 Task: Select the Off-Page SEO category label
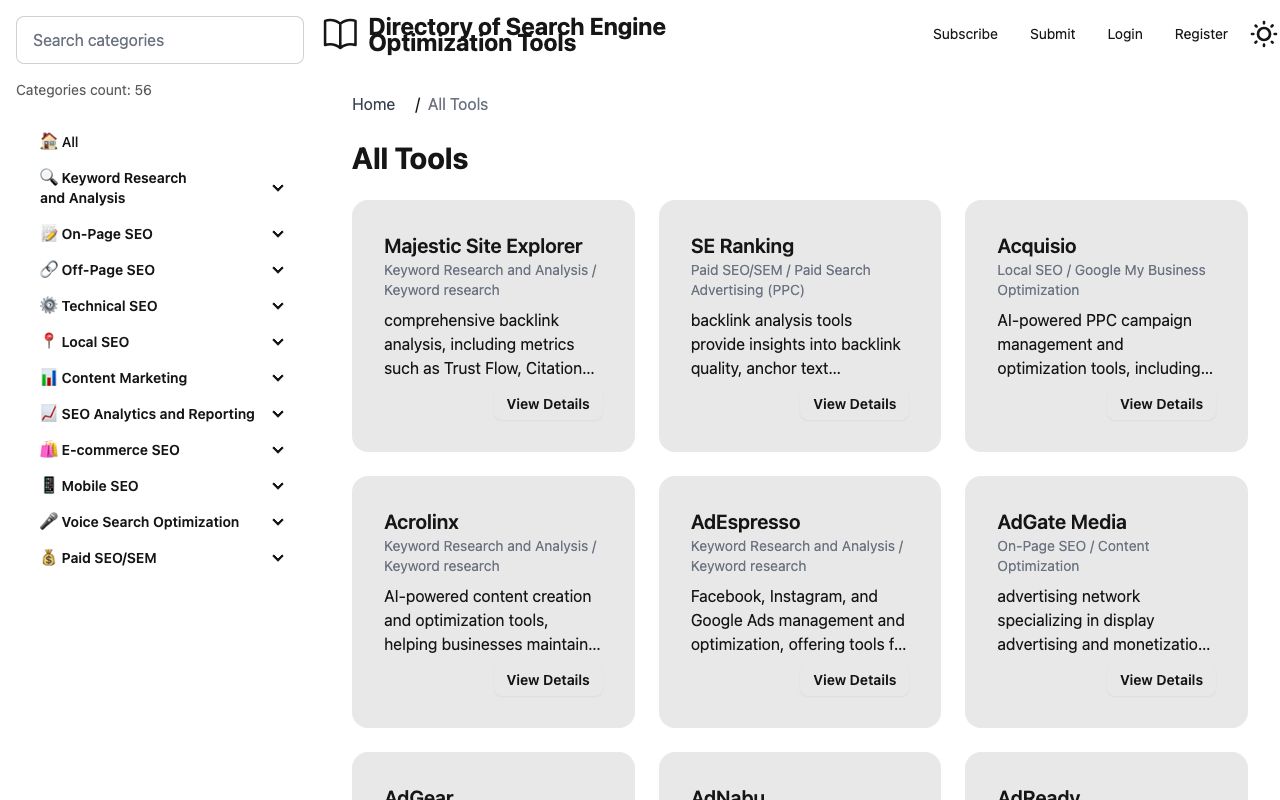pyautogui.click(x=108, y=270)
